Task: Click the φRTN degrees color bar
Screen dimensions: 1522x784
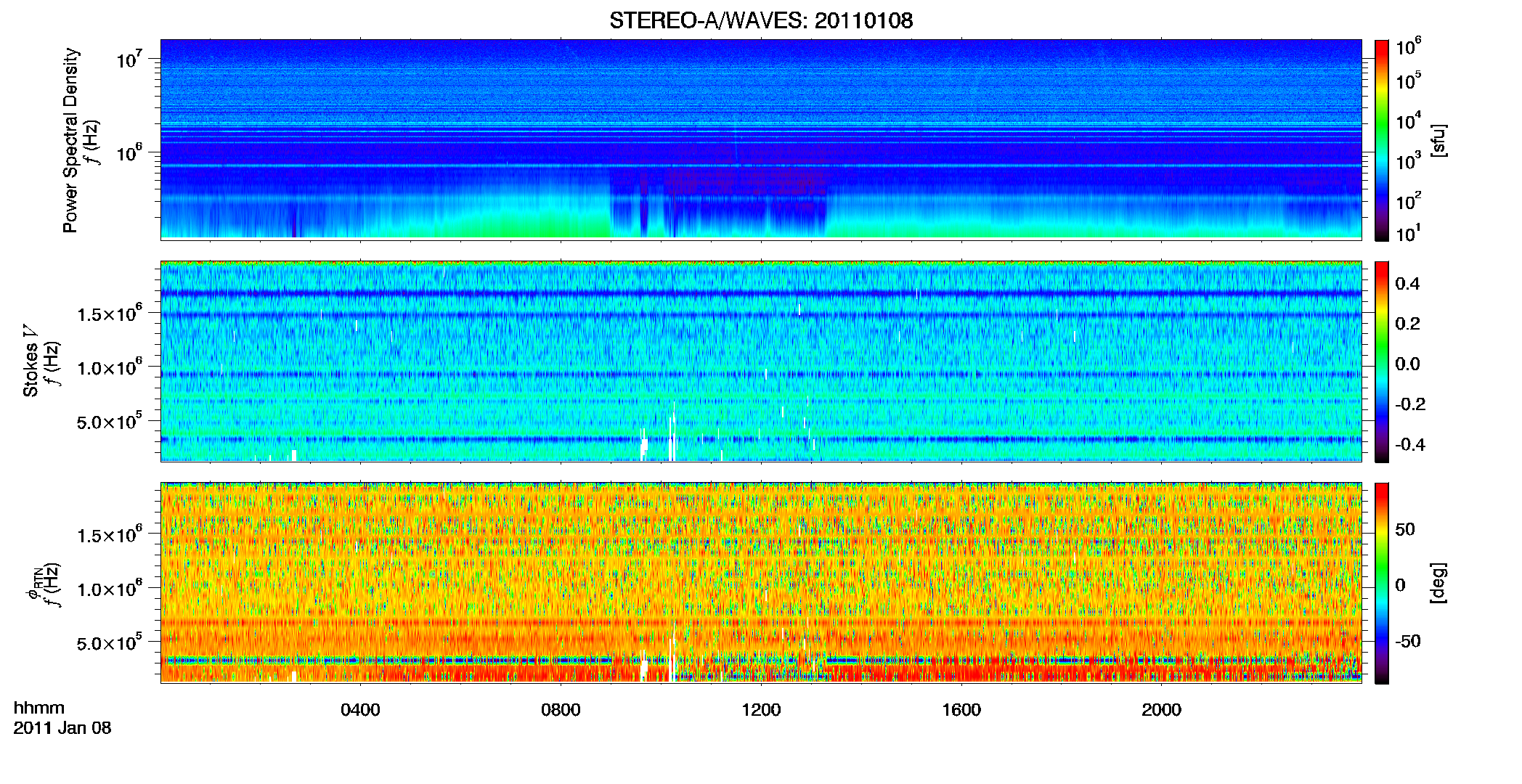Action: (1382, 583)
